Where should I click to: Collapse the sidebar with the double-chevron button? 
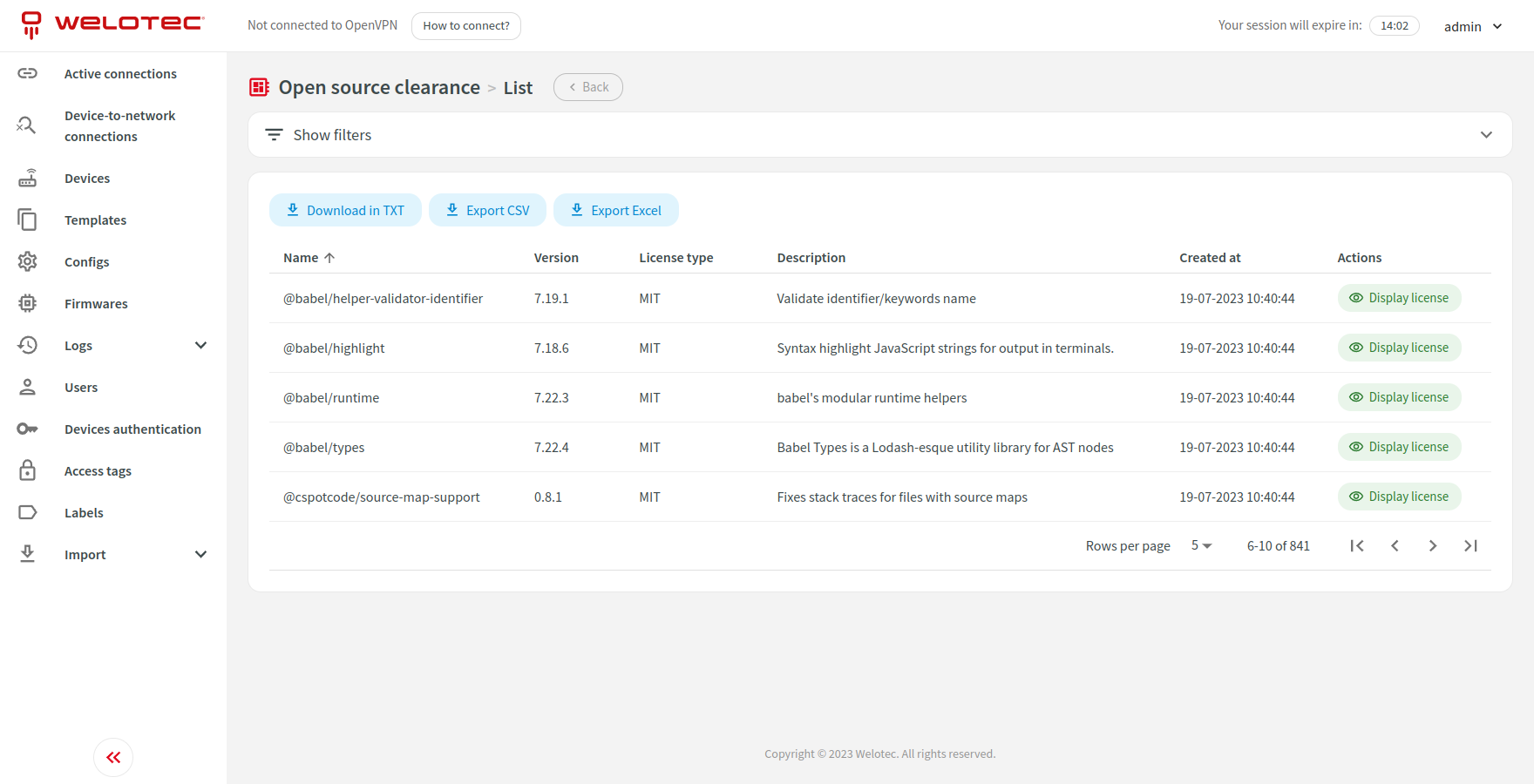112,757
